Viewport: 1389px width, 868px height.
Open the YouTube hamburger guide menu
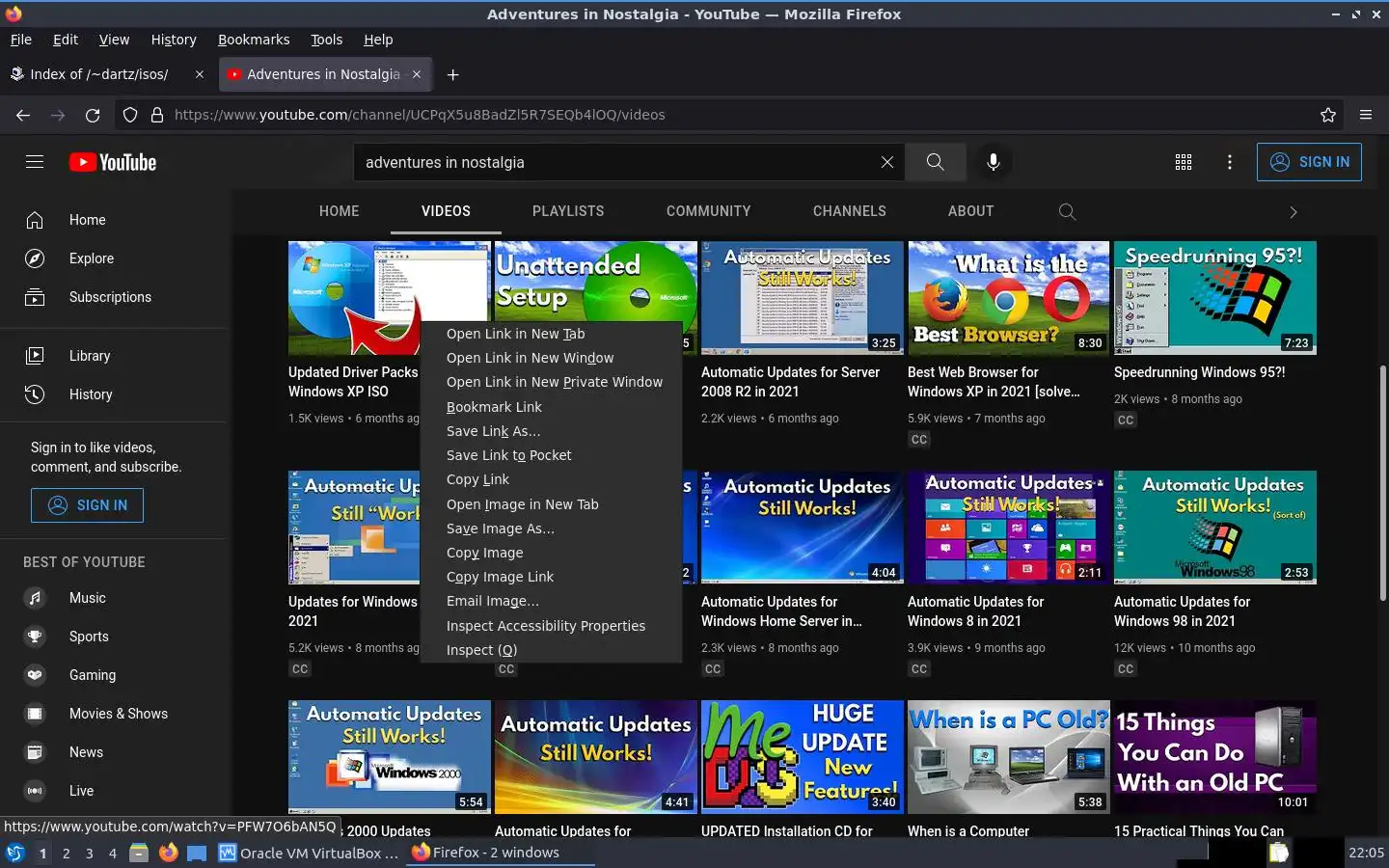tap(35, 162)
